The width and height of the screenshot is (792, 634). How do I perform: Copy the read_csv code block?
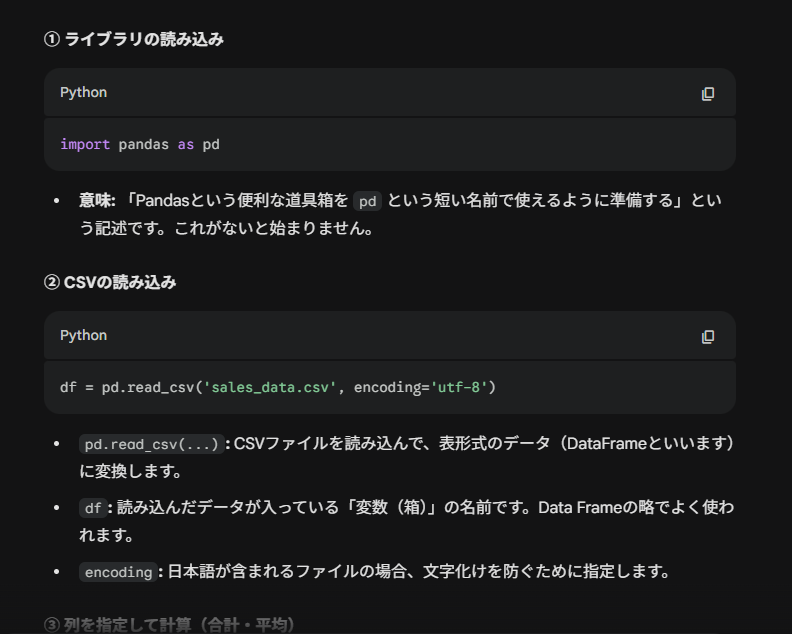click(x=708, y=336)
